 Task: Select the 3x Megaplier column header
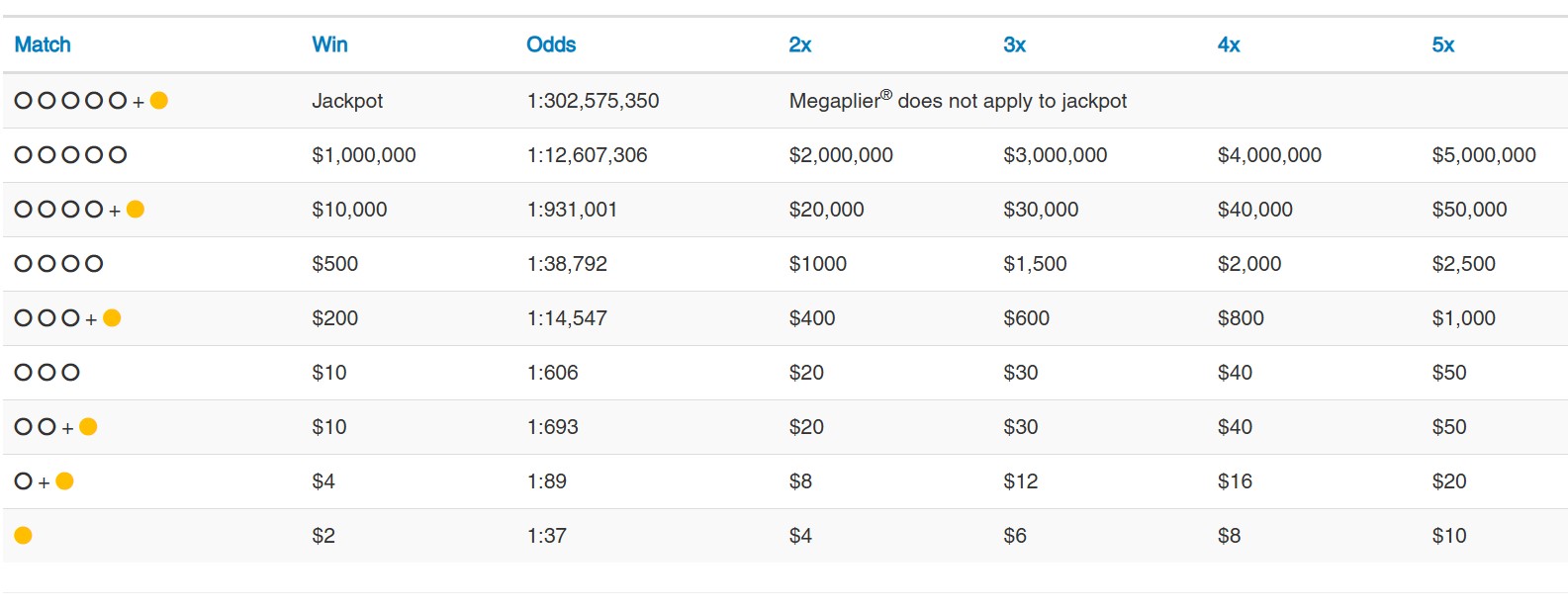[x=1014, y=44]
